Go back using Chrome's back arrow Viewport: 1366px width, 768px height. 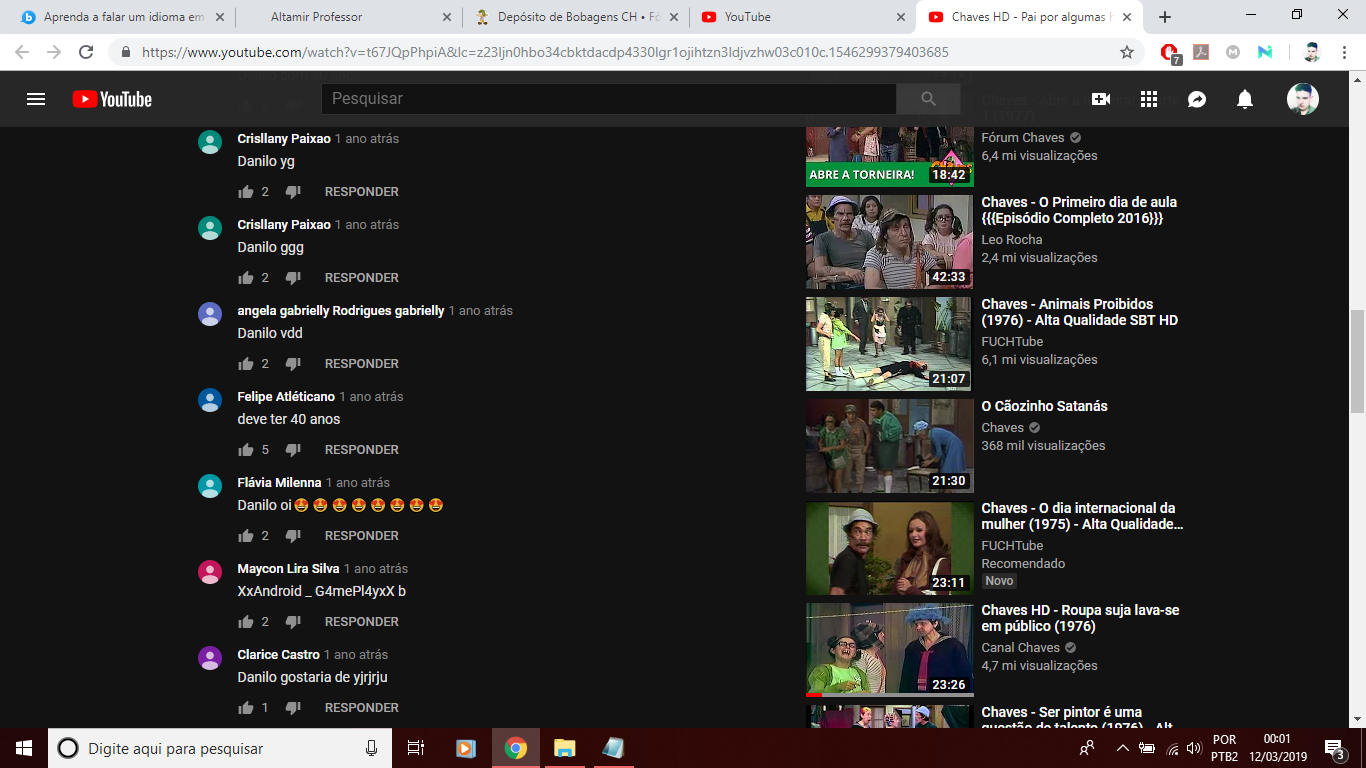pos(22,52)
